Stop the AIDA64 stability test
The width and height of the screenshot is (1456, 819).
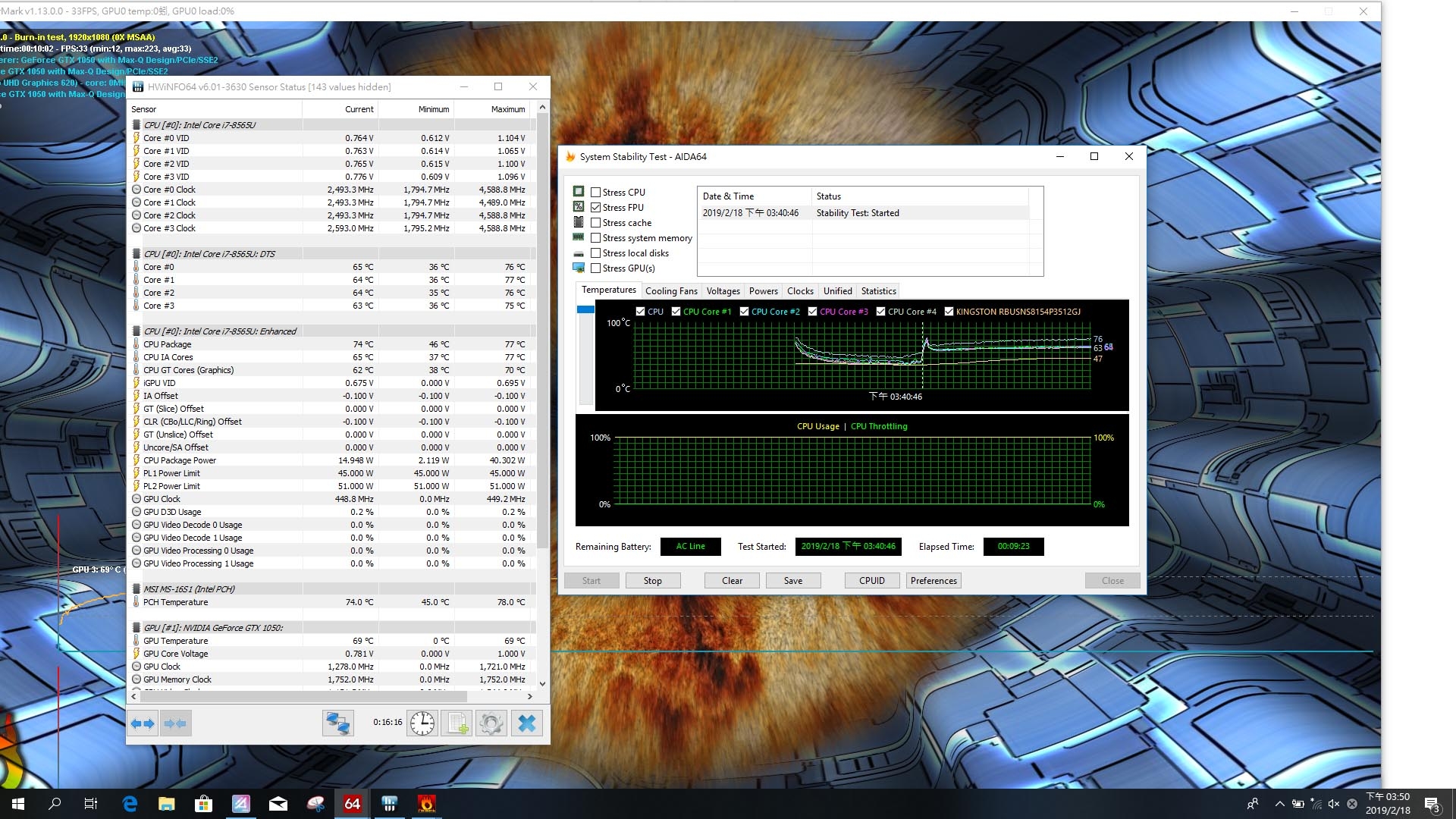[653, 581]
